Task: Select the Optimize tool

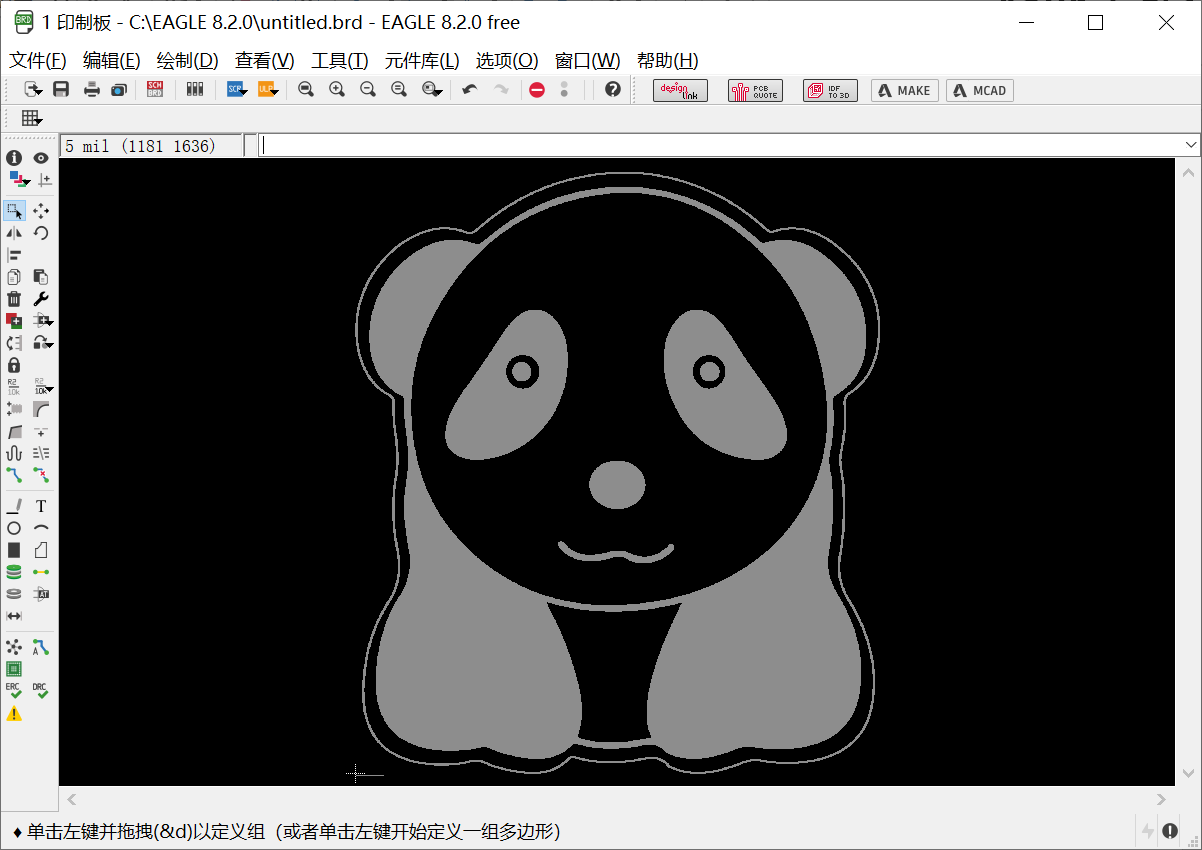Action: [x=41, y=431]
